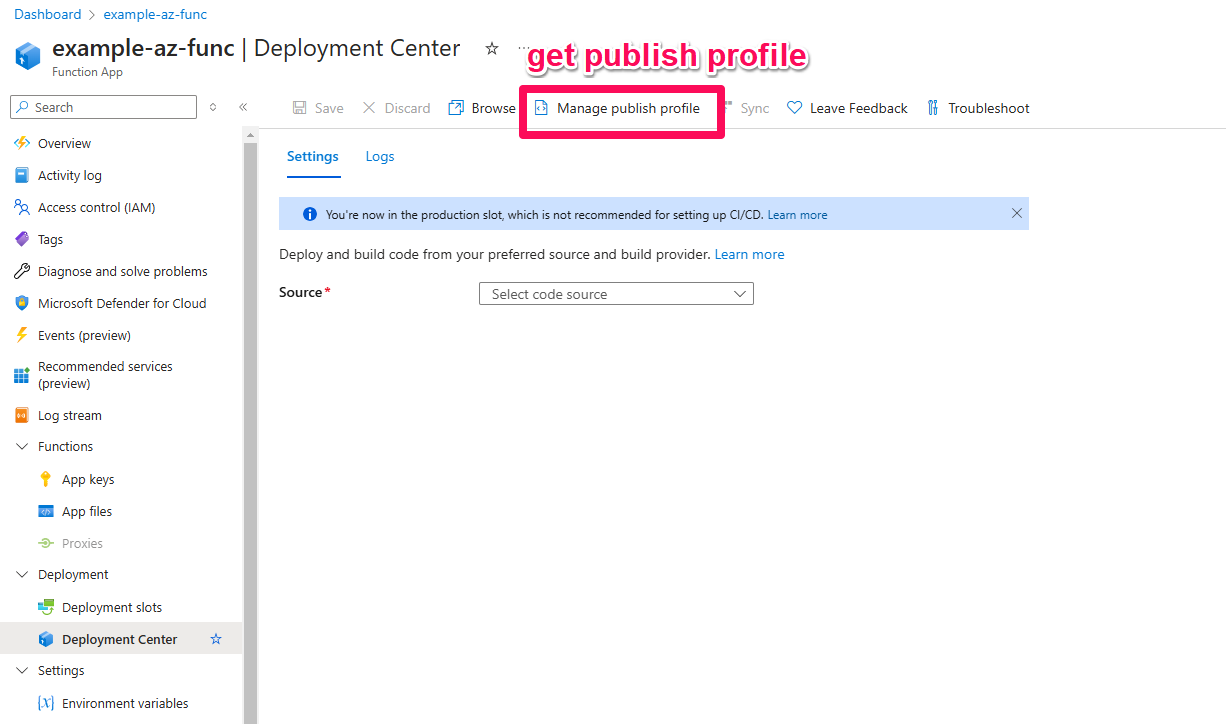Click the Manage publish profile document icon
Screen dimensions: 1226x724
541,108
